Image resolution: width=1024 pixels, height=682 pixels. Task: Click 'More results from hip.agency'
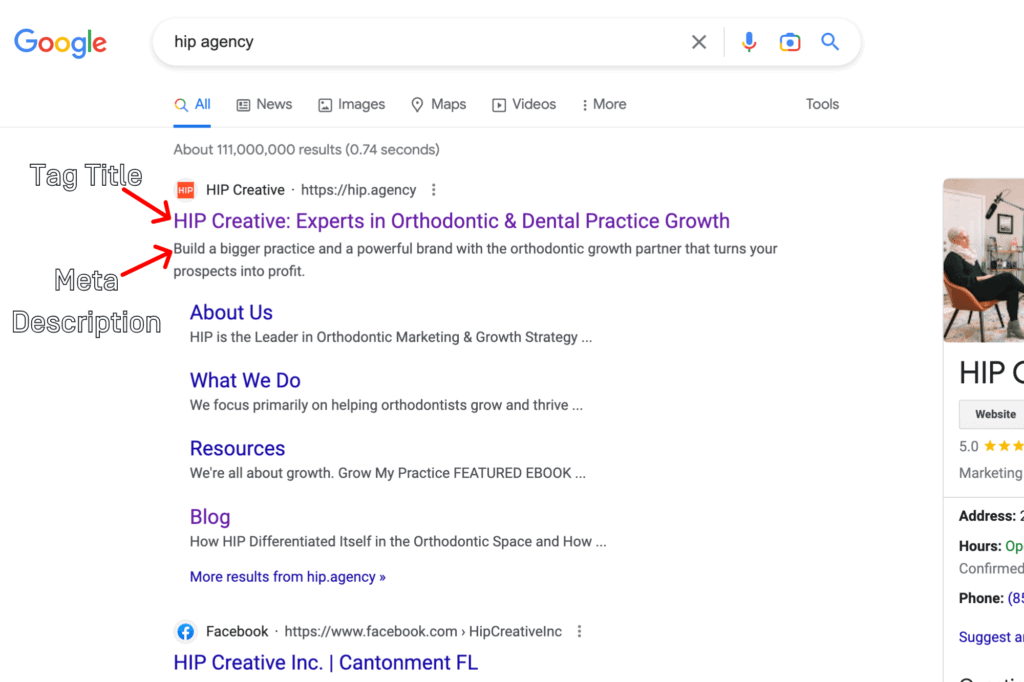[287, 577]
